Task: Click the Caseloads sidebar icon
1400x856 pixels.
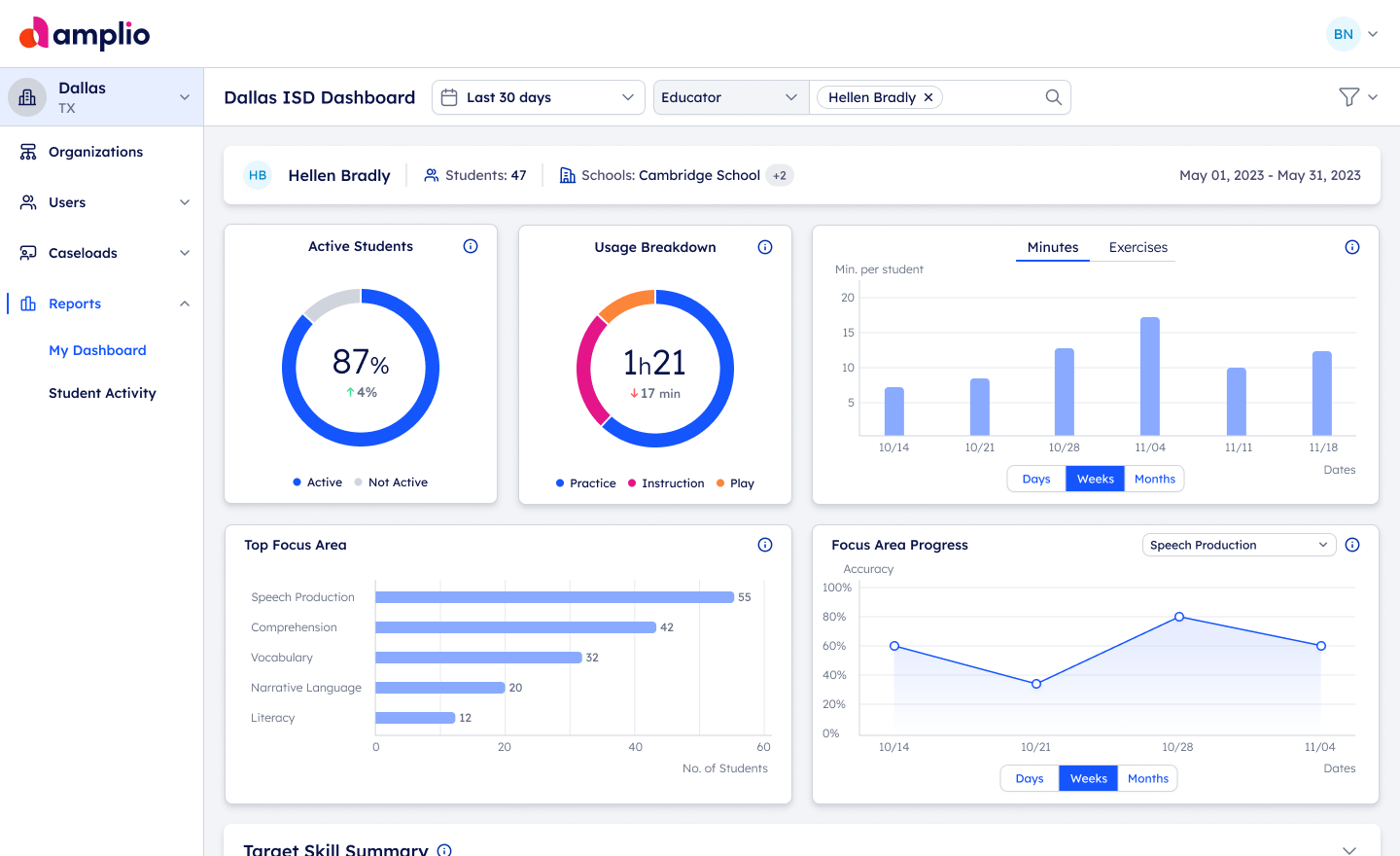Action: click(28, 253)
